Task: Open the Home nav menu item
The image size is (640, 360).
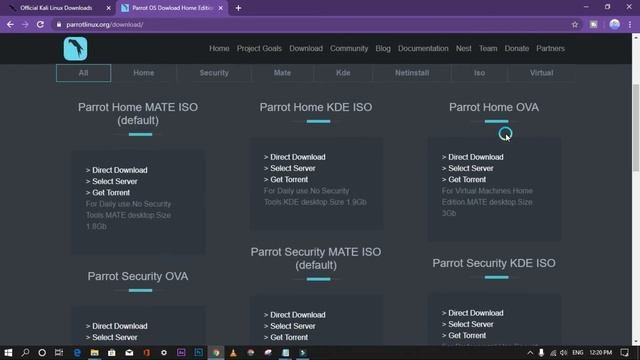Action: click(x=219, y=48)
